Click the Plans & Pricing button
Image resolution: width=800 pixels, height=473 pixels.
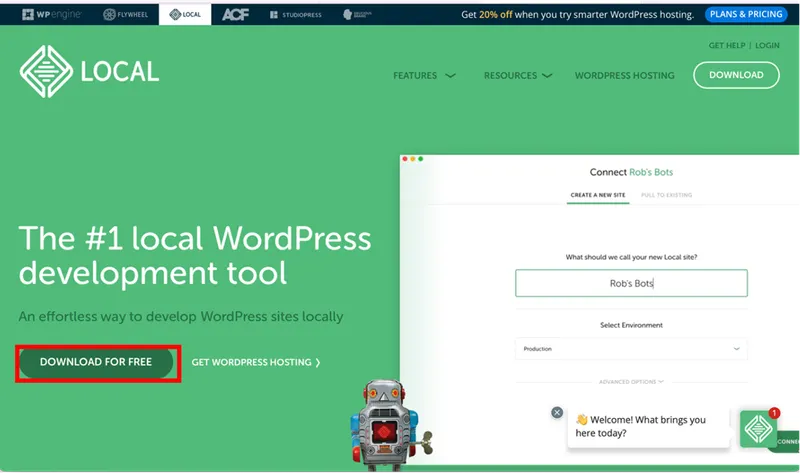746,14
